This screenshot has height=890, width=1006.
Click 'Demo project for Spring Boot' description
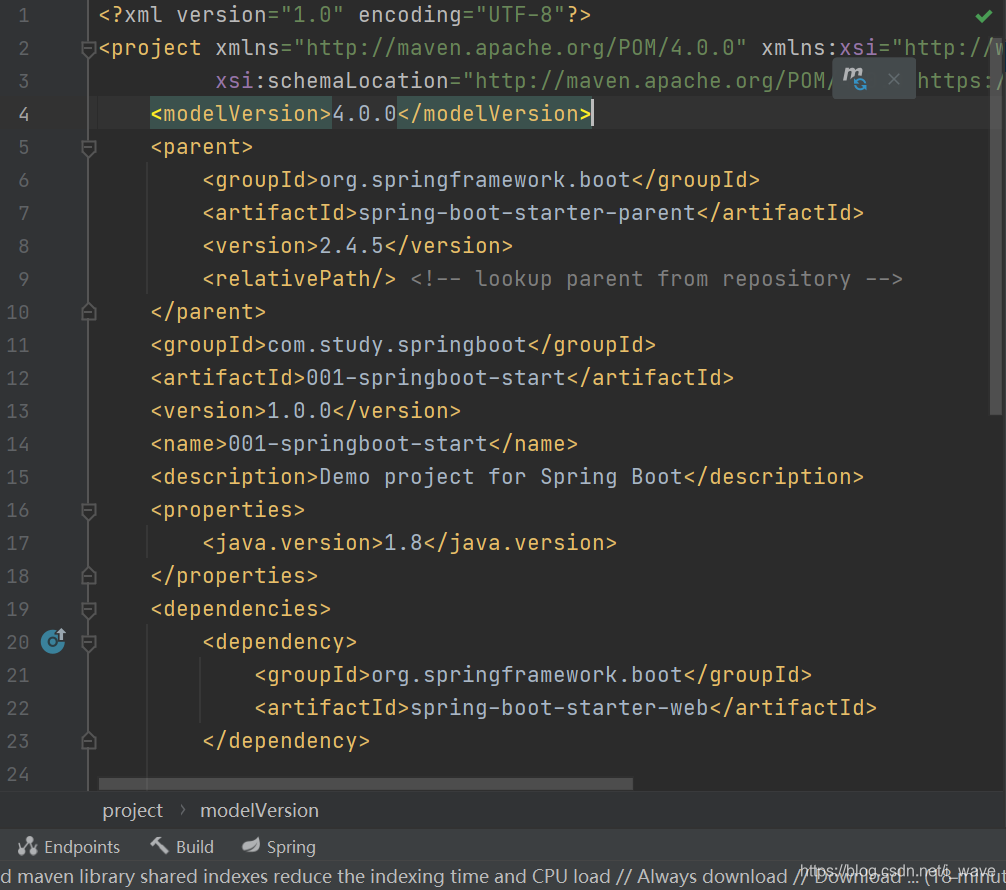[x=500, y=477]
